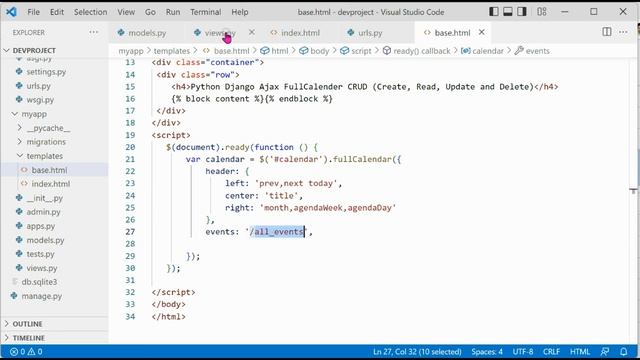The image size is (640, 360).
Task: Open the Selection menu
Action: (90, 12)
